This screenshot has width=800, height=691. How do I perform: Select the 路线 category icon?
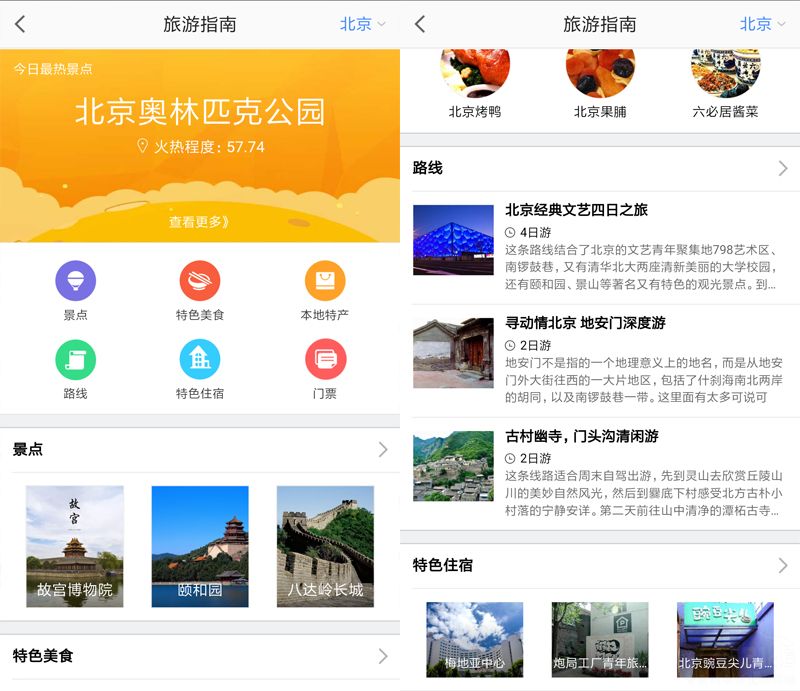pyautogui.click(x=75, y=357)
